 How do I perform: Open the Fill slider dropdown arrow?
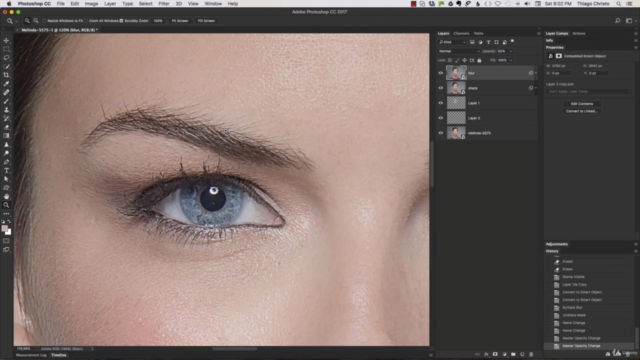(x=511, y=60)
